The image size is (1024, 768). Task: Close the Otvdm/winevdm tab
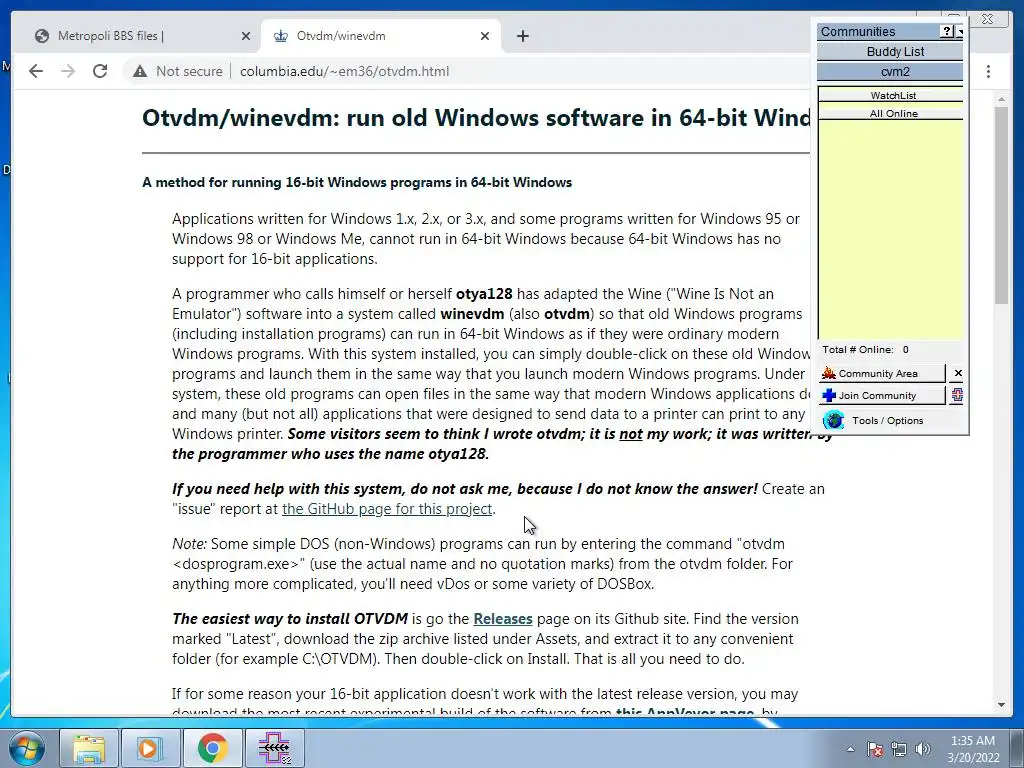point(485,36)
